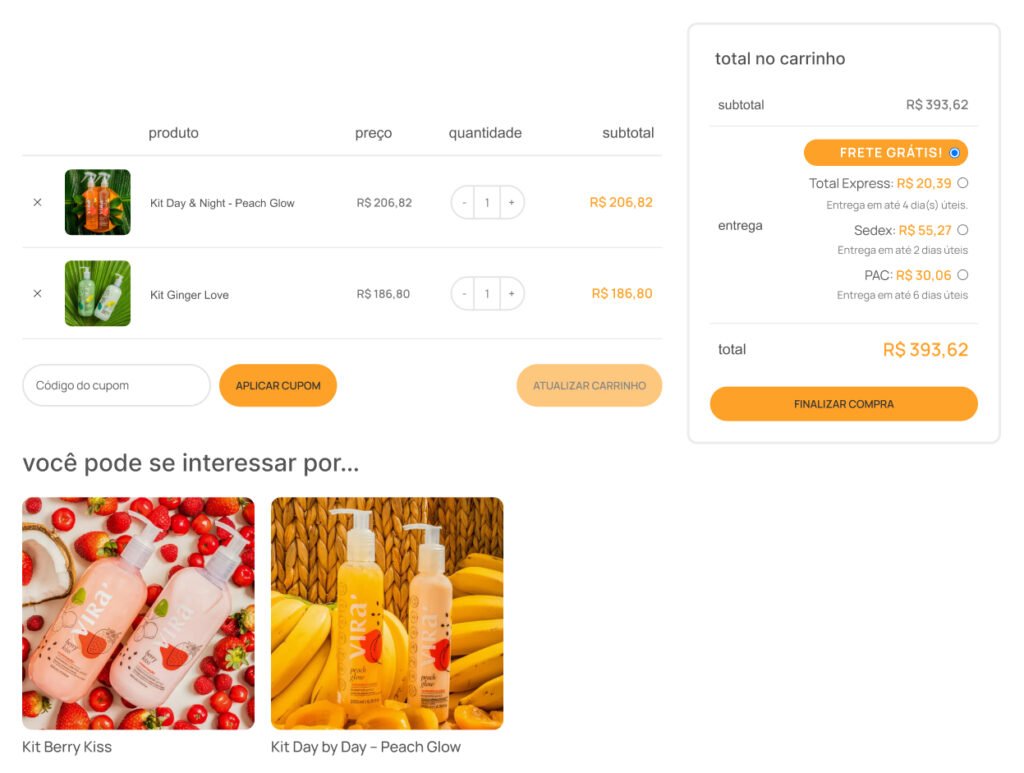
Task: Remove Kit Day & Night from cart
Action: click(37, 202)
